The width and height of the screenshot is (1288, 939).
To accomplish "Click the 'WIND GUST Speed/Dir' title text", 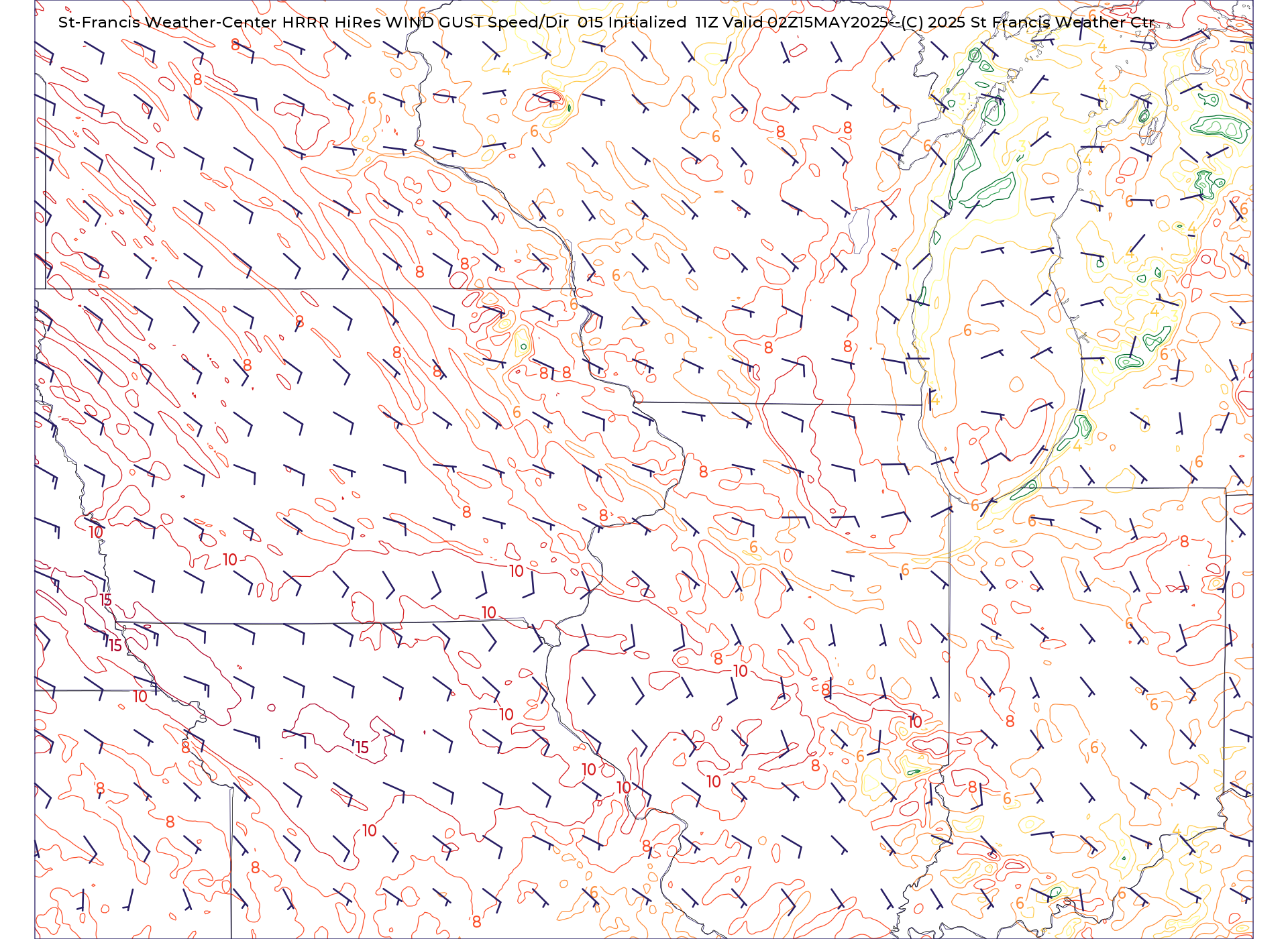I will tap(477, 22).
